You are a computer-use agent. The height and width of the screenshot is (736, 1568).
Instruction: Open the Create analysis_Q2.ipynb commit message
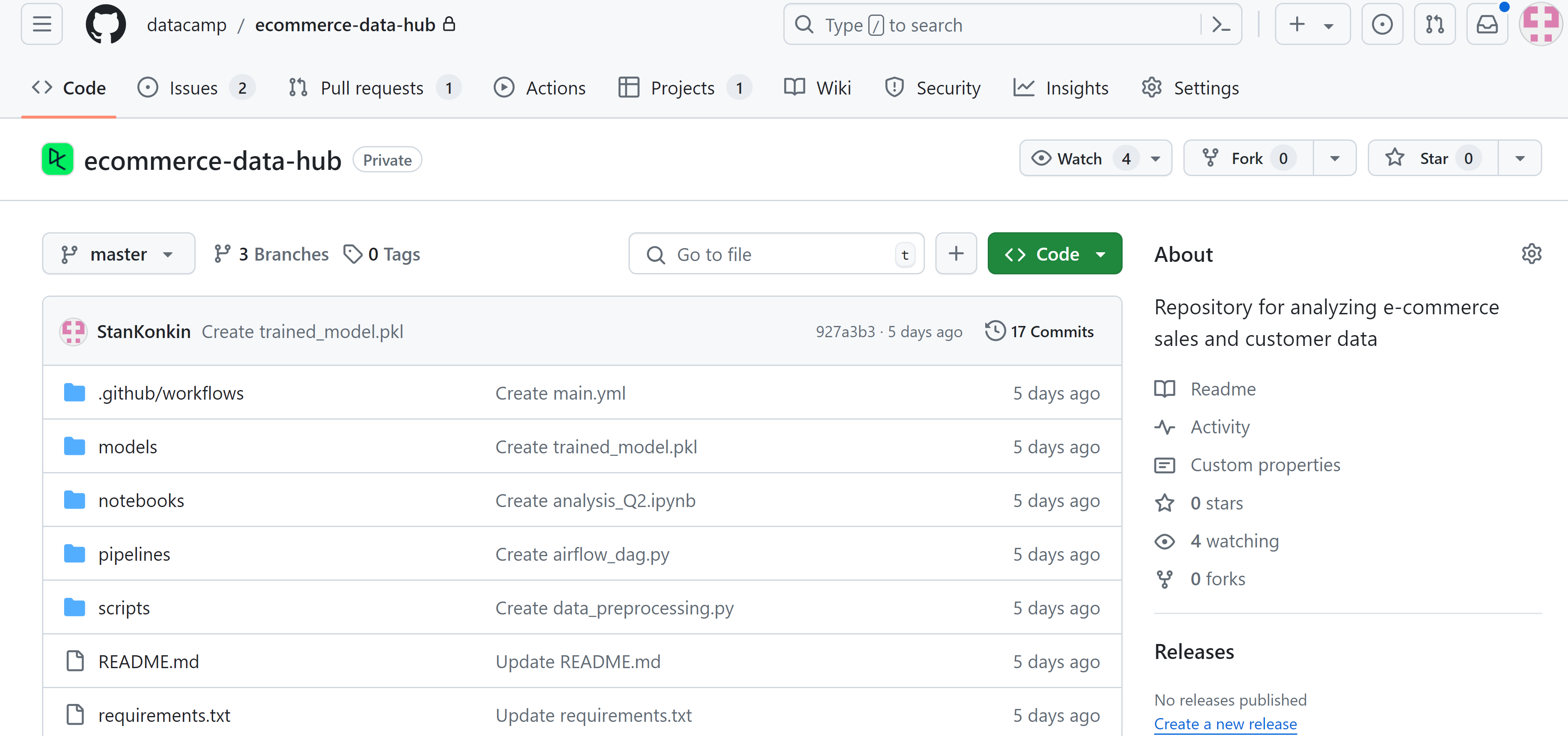pyautogui.click(x=595, y=500)
